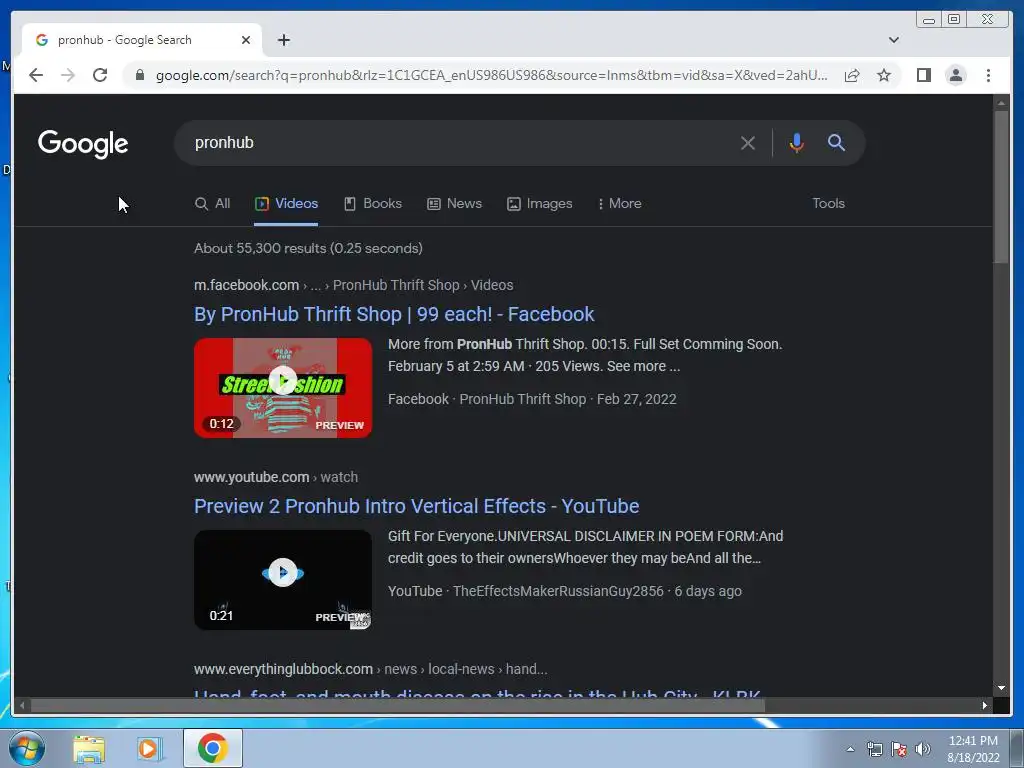Switch to the Books tab
The height and width of the screenshot is (768, 1024).
(x=373, y=203)
